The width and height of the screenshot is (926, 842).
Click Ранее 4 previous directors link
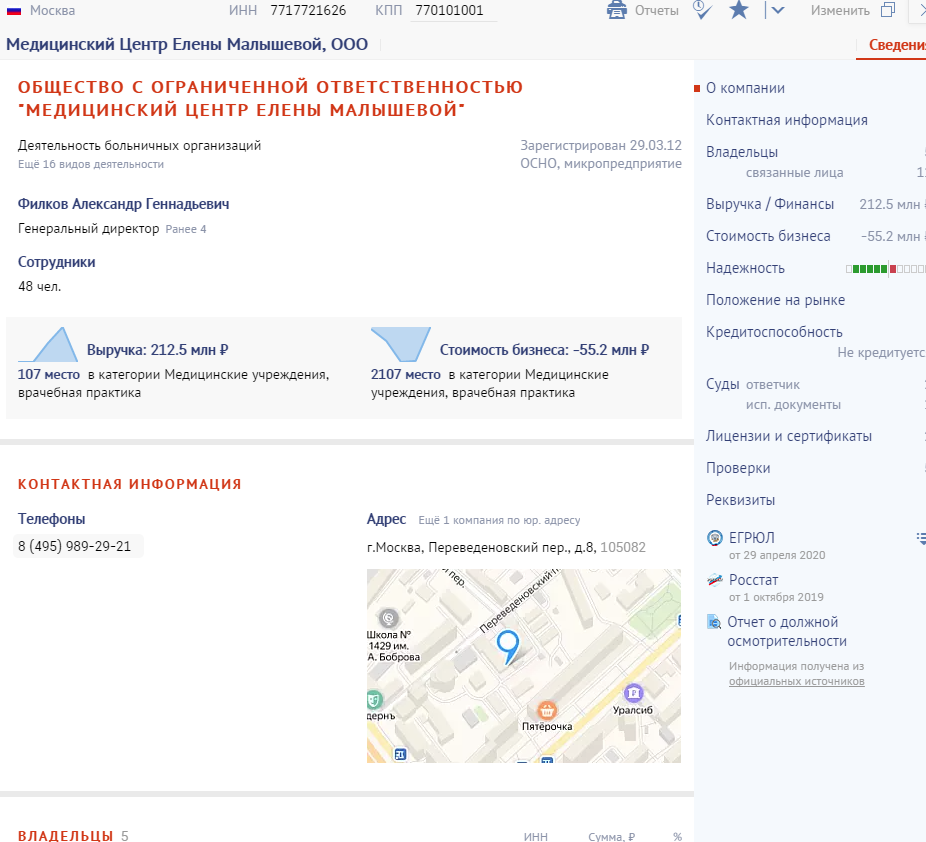click(x=186, y=229)
